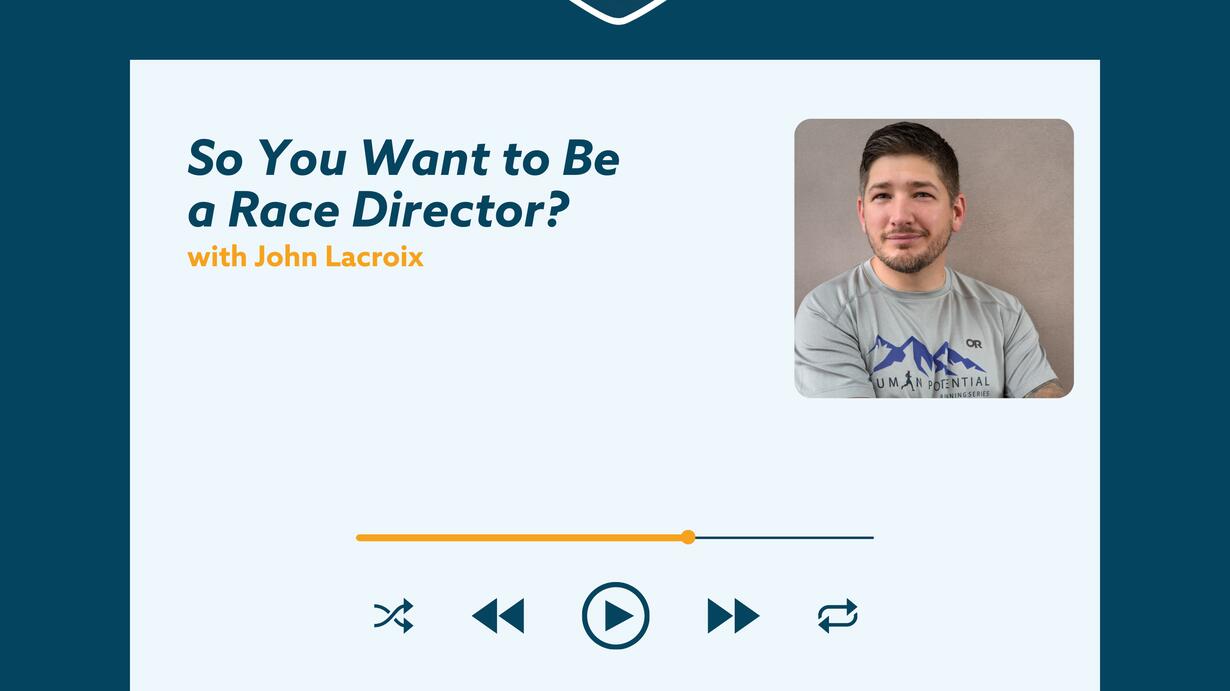
Task: Click the far right end of progress bar
Action: click(x=871, y=537)
